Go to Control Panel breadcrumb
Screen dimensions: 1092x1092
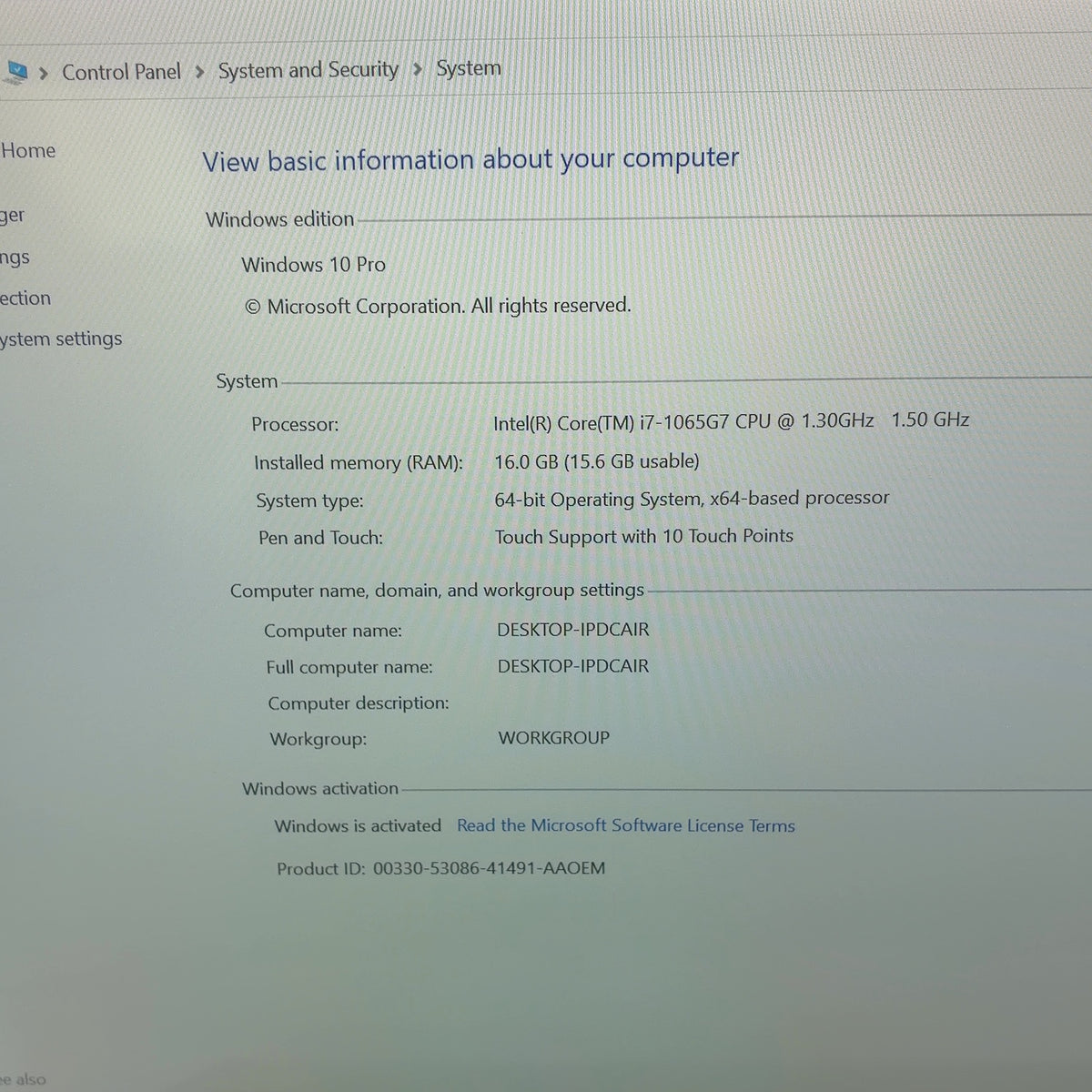point(121,72)
